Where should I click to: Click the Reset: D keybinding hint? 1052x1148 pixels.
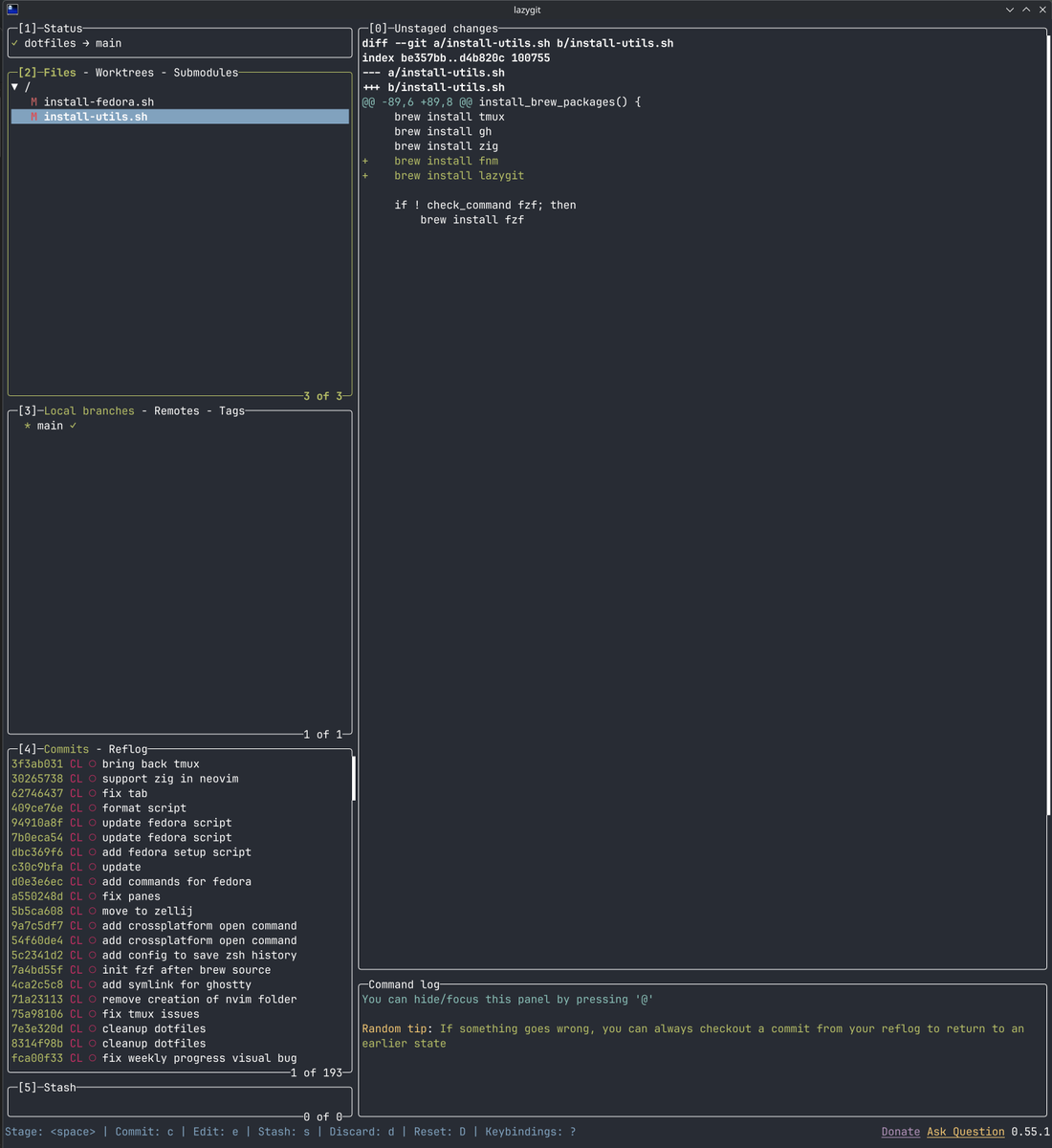pos(440,1133)
